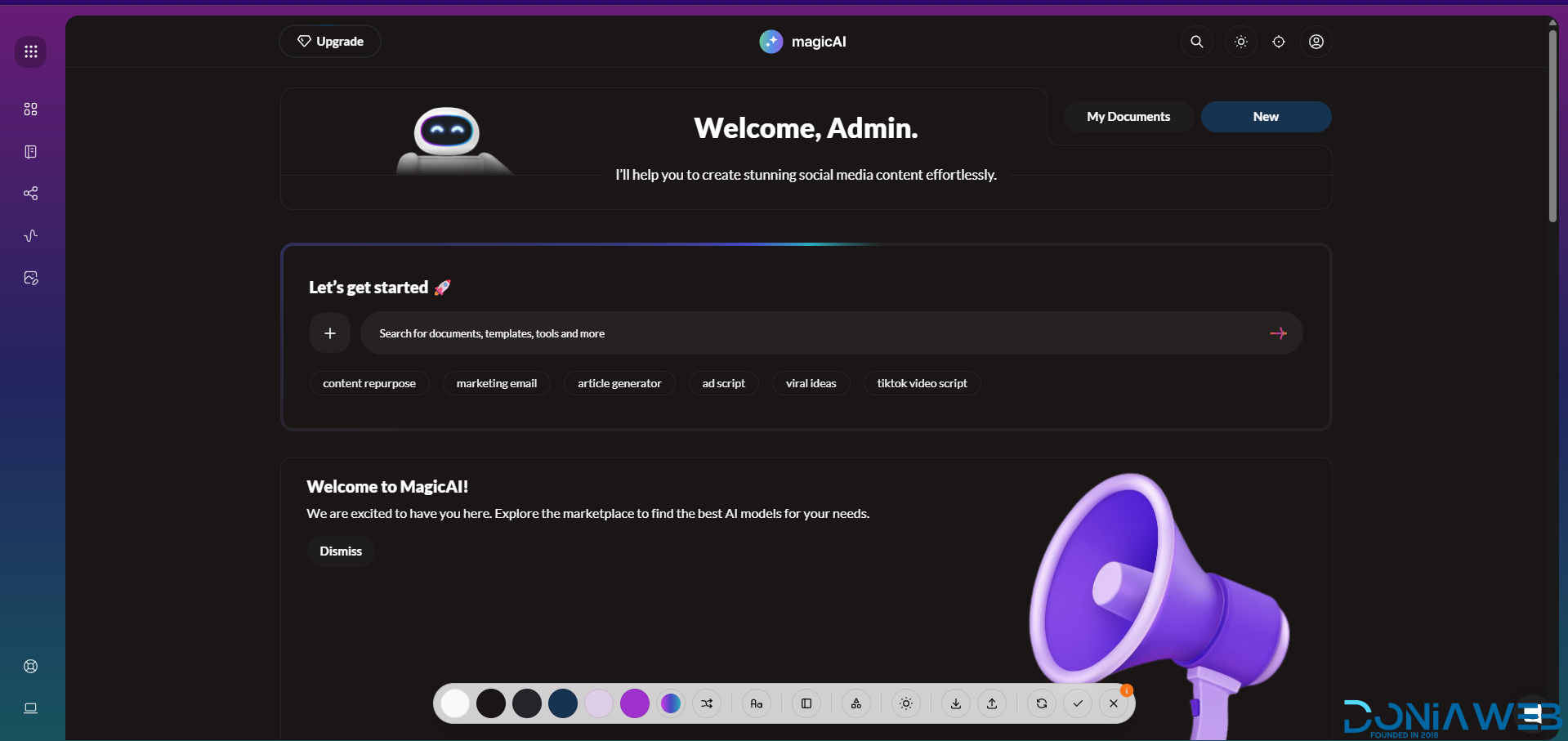Toggle light mode with header sun icon
Screen dimensions: 1568x741
(1240, 42)
